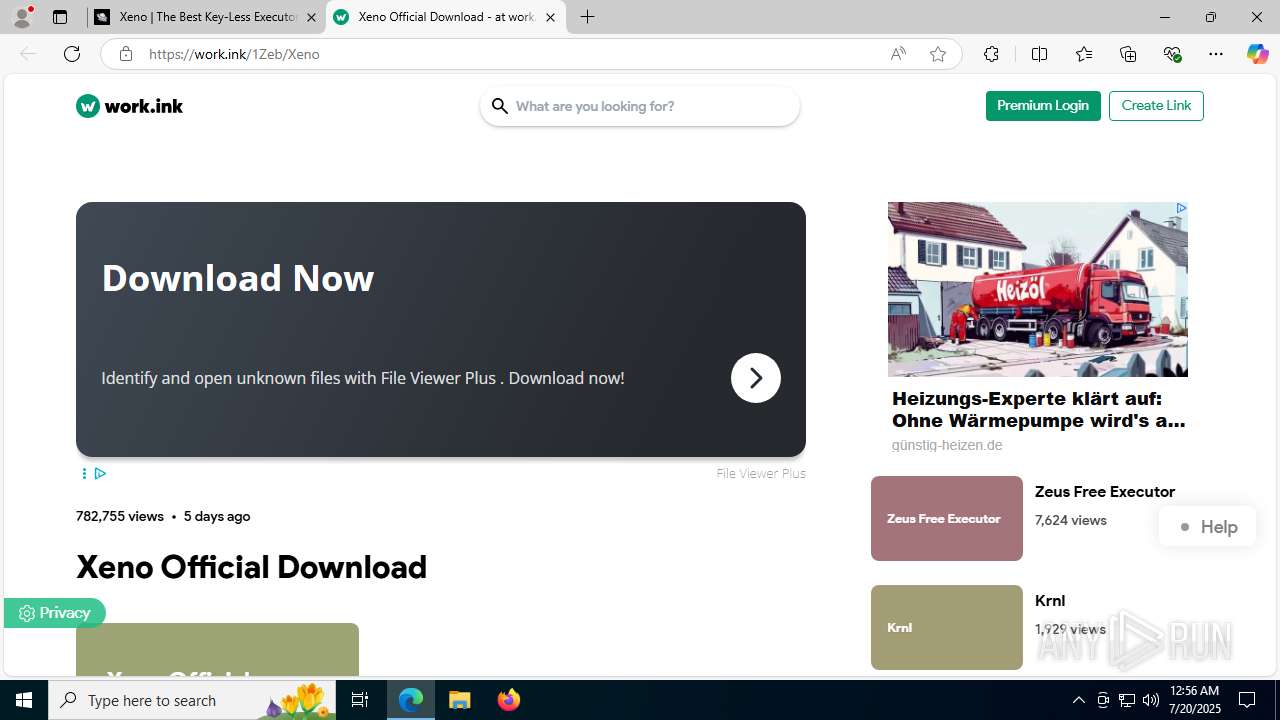Close the Xeno Official Download tab
1280x720 pixels.
pyautogui.click(x=550, y=17)
